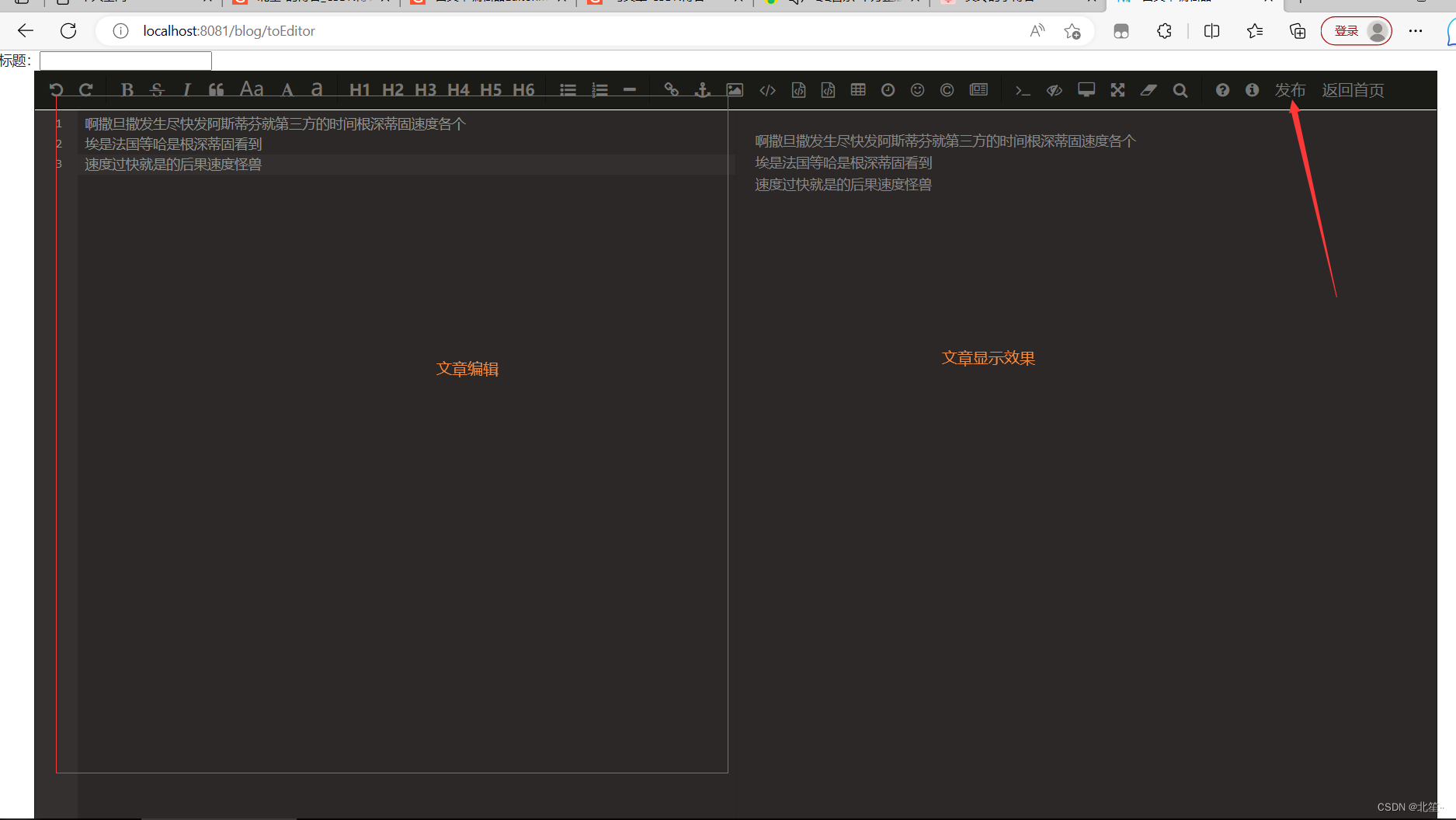Apply strikethrough formatting
1456x820 pixels.
pos(157,89)
